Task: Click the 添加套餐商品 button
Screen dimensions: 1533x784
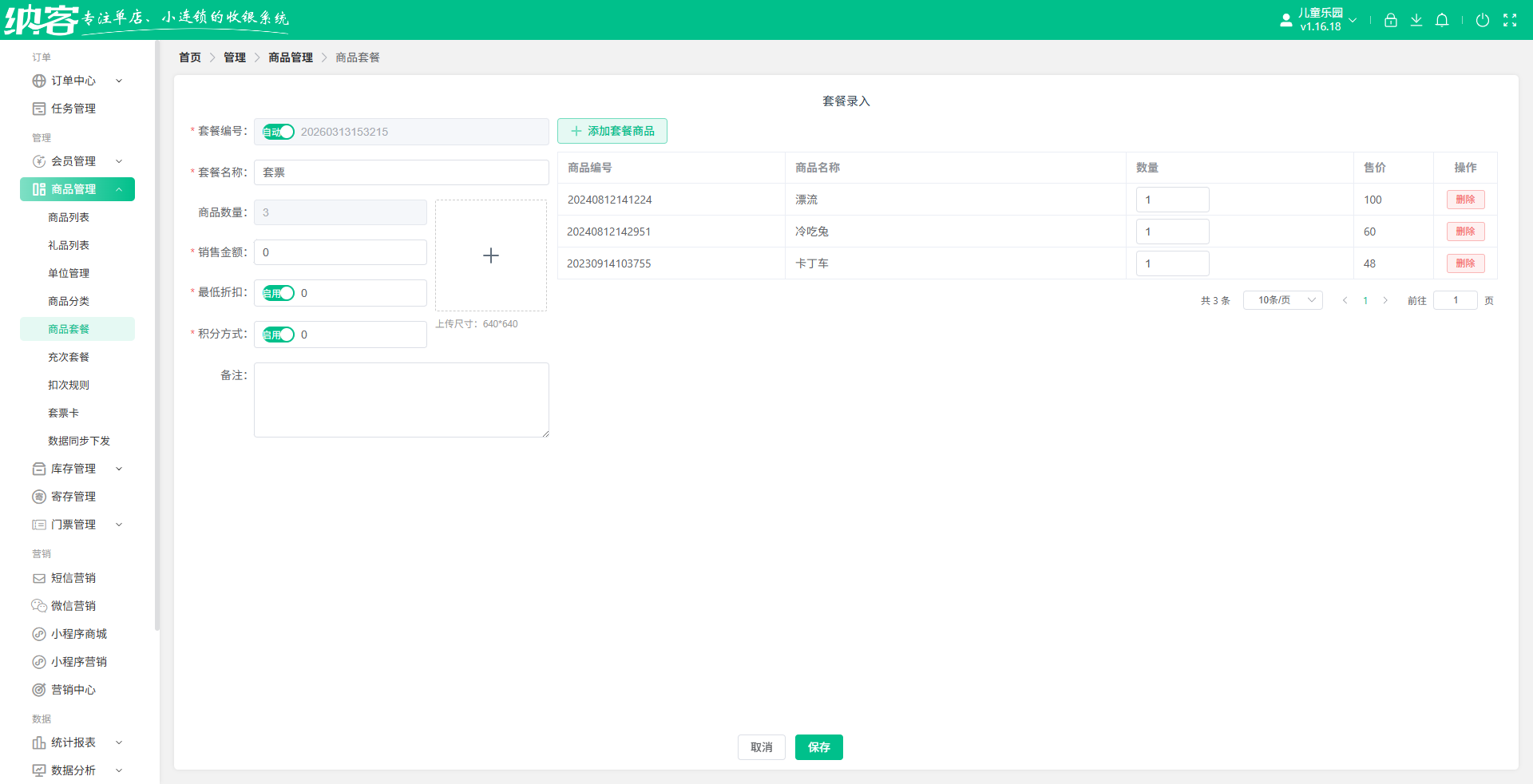Action: (612, 131)
